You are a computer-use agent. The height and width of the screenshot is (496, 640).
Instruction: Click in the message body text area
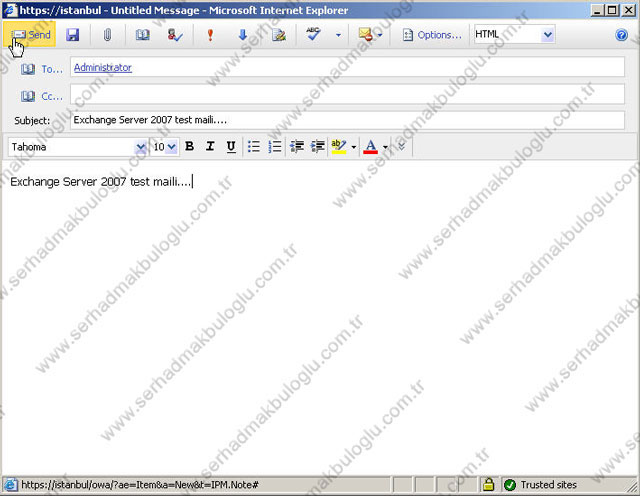click(x=320, y=318)
